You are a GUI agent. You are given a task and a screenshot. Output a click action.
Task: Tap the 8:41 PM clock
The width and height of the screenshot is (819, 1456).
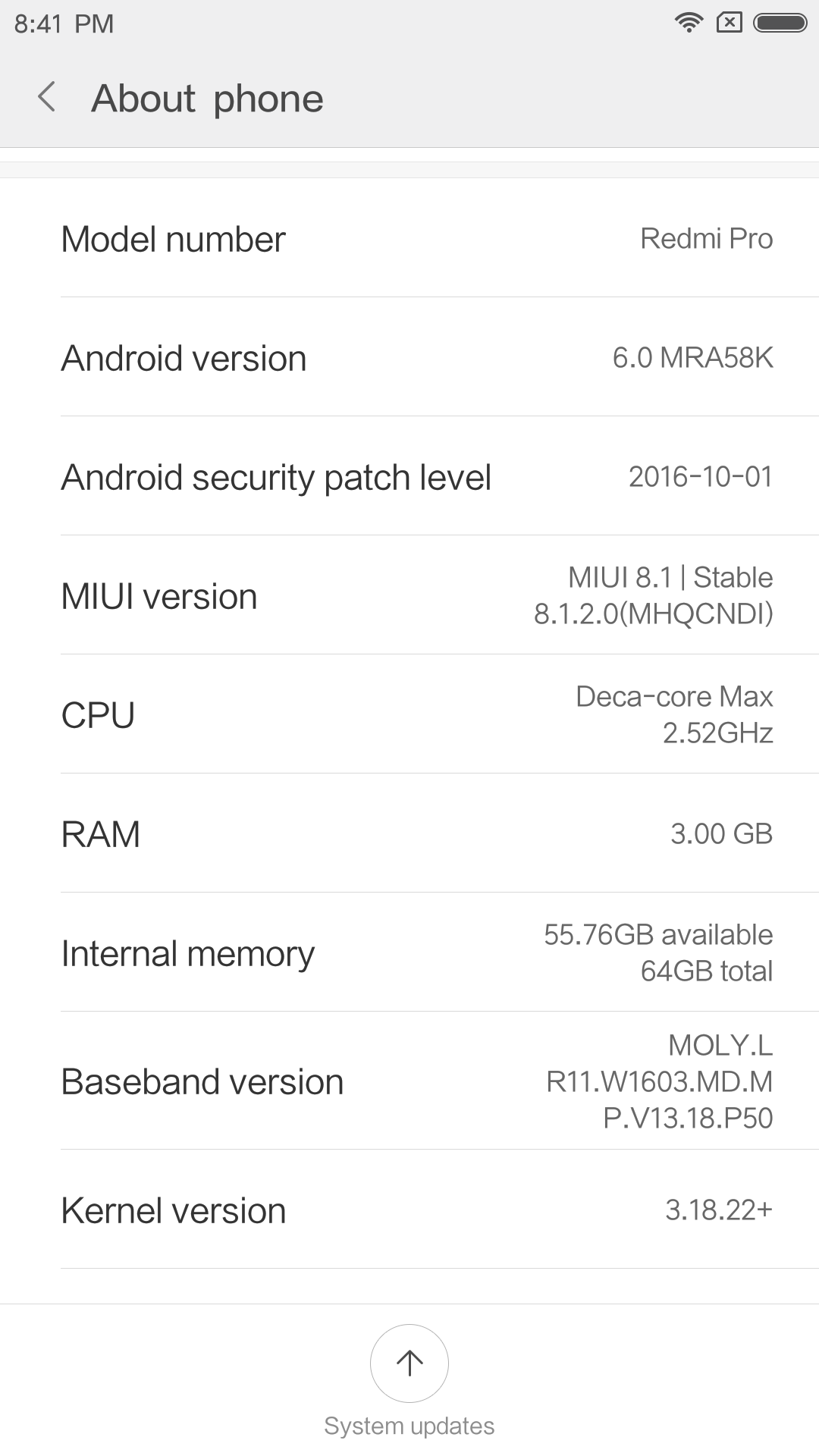(64, 24)
